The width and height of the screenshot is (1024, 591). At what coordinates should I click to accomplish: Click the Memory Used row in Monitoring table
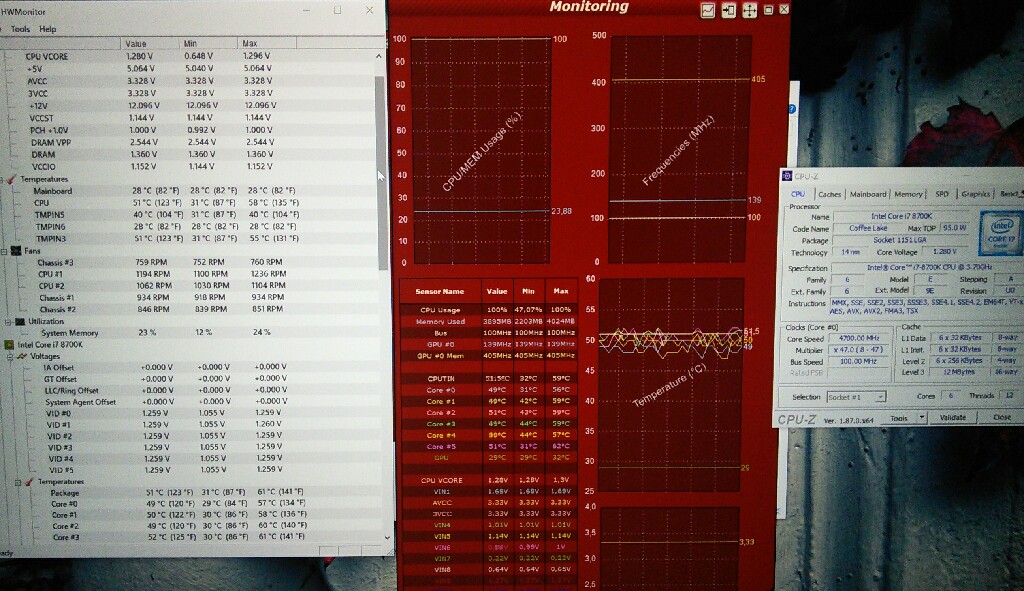[x=488, y=321]
